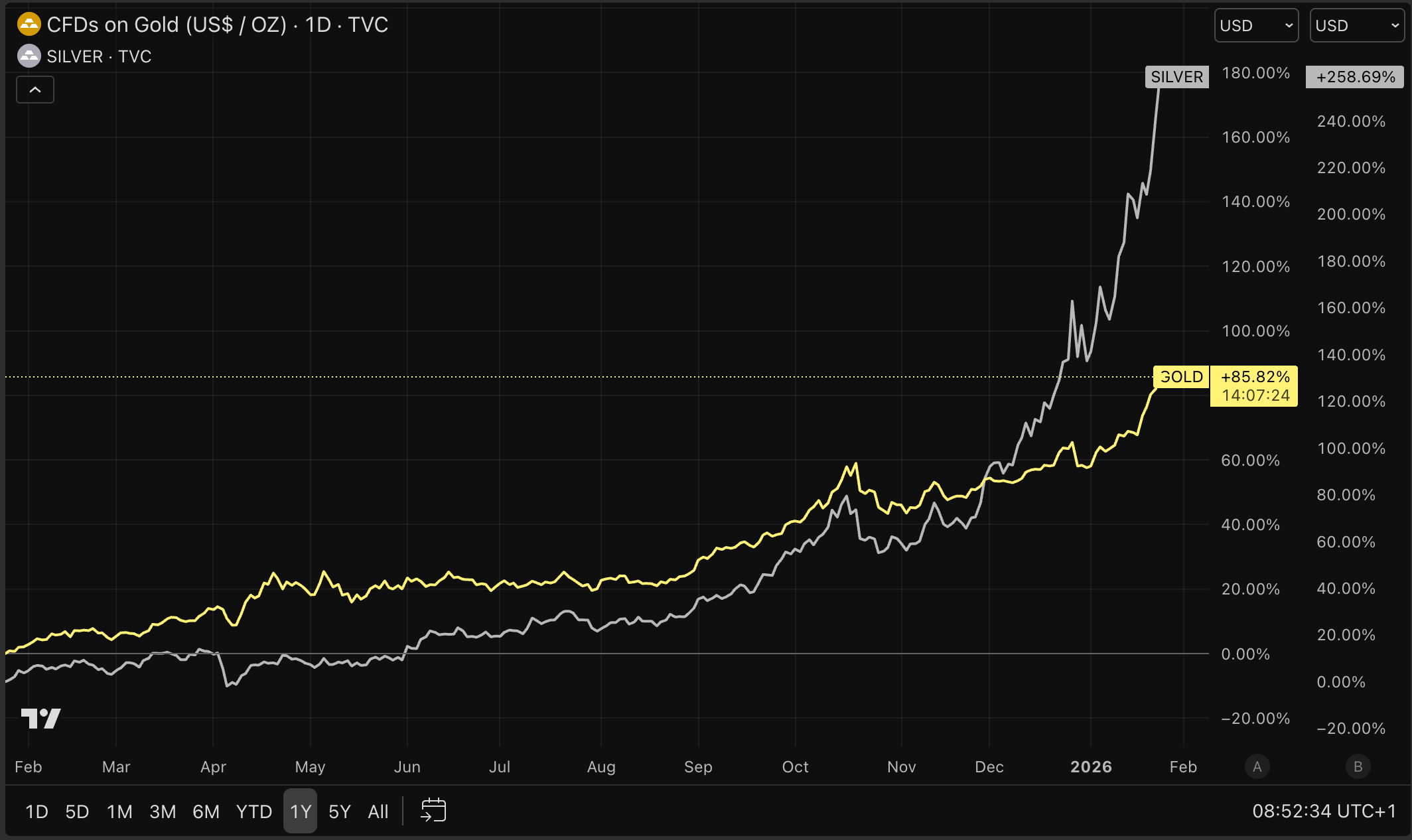Choose the All time range

point(378,811)
